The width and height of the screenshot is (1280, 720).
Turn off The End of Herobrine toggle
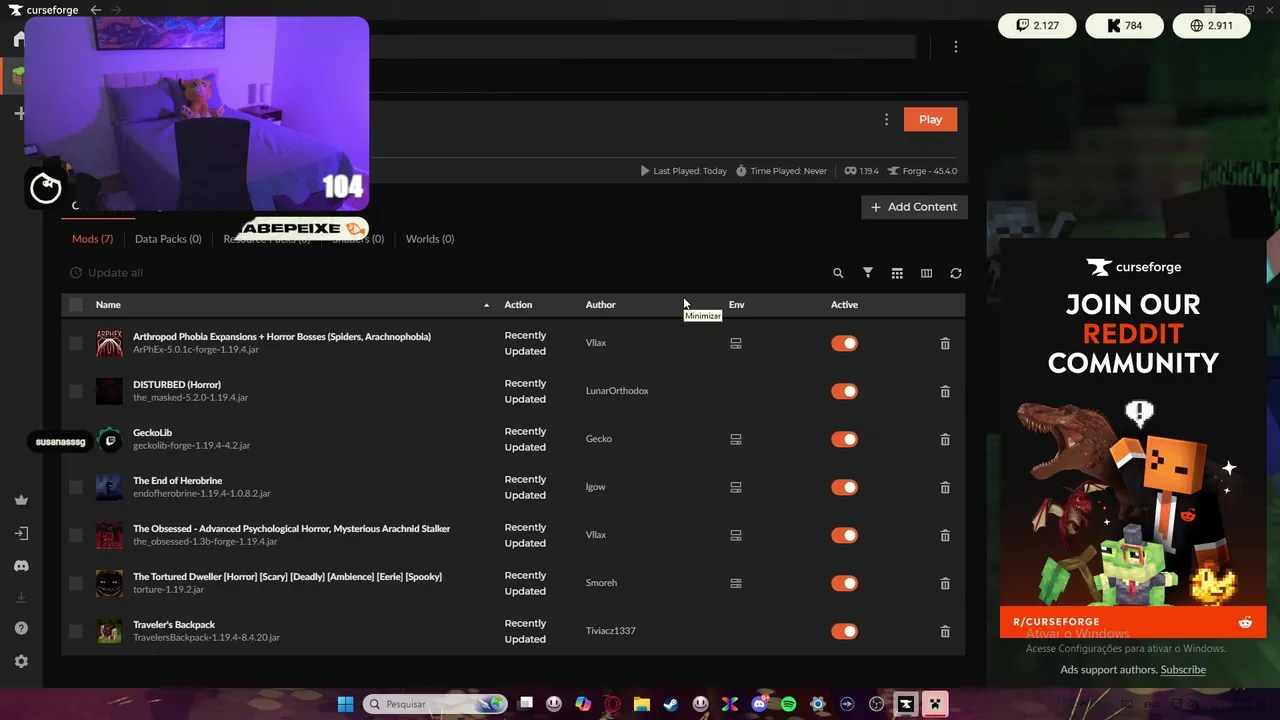(845, 487)
